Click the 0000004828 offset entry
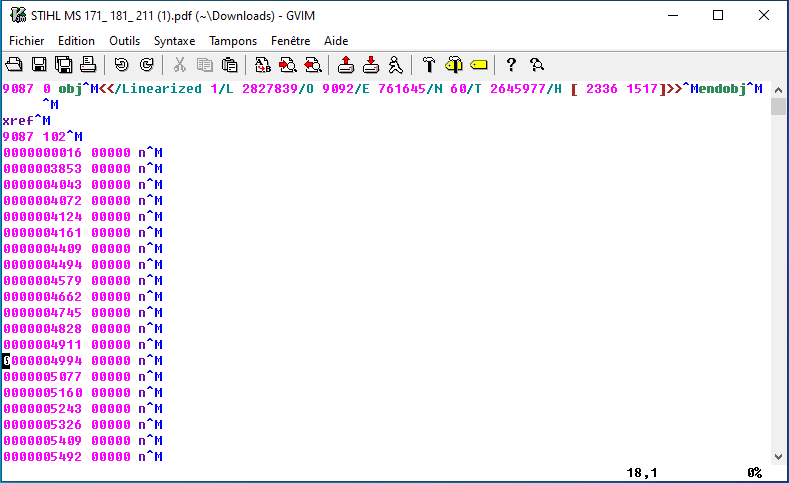The width and height of the screenshot is (789, 483). [x=42, y=329]
